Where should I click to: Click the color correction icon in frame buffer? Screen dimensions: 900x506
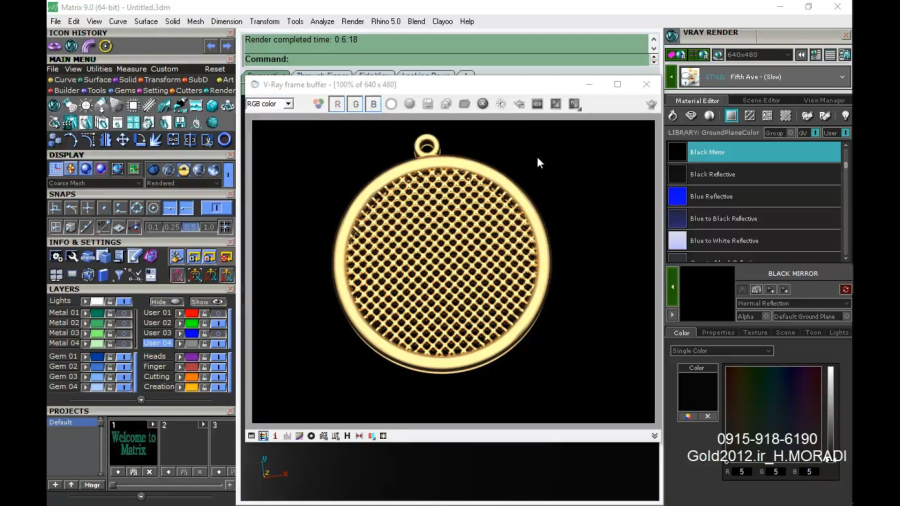pyautogui.click(x=318, y=104)
